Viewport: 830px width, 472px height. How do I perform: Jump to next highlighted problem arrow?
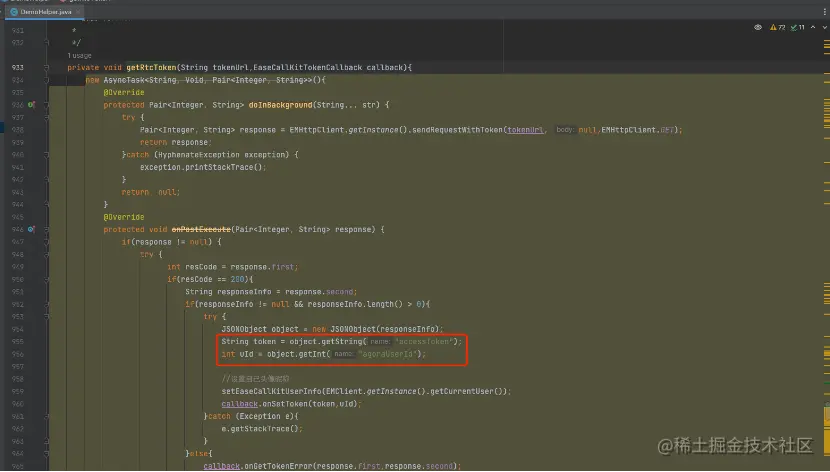click(x=825, y=28)
